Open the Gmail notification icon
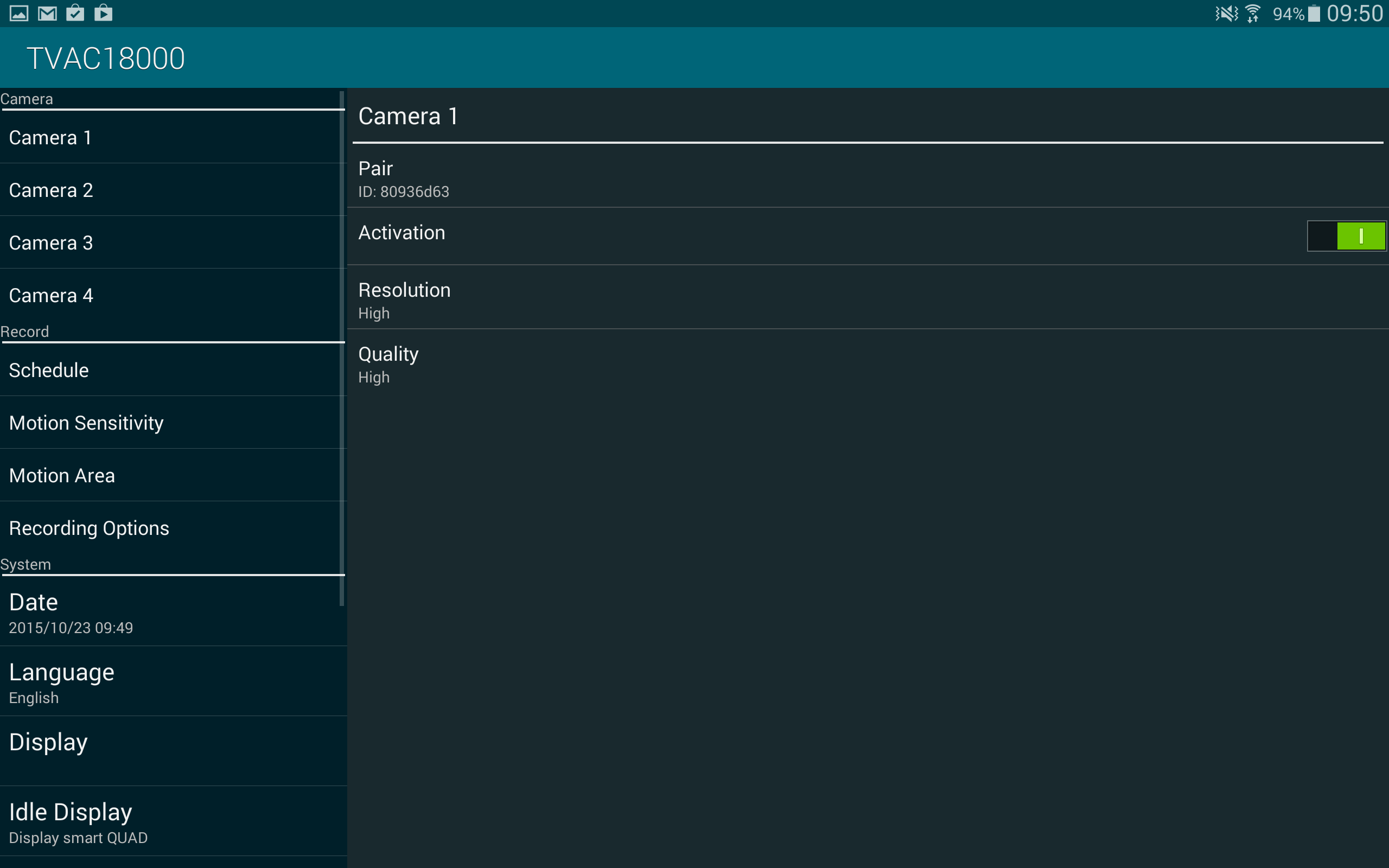The width and height of the screenshot is (1389, 868). click(47, 13)
